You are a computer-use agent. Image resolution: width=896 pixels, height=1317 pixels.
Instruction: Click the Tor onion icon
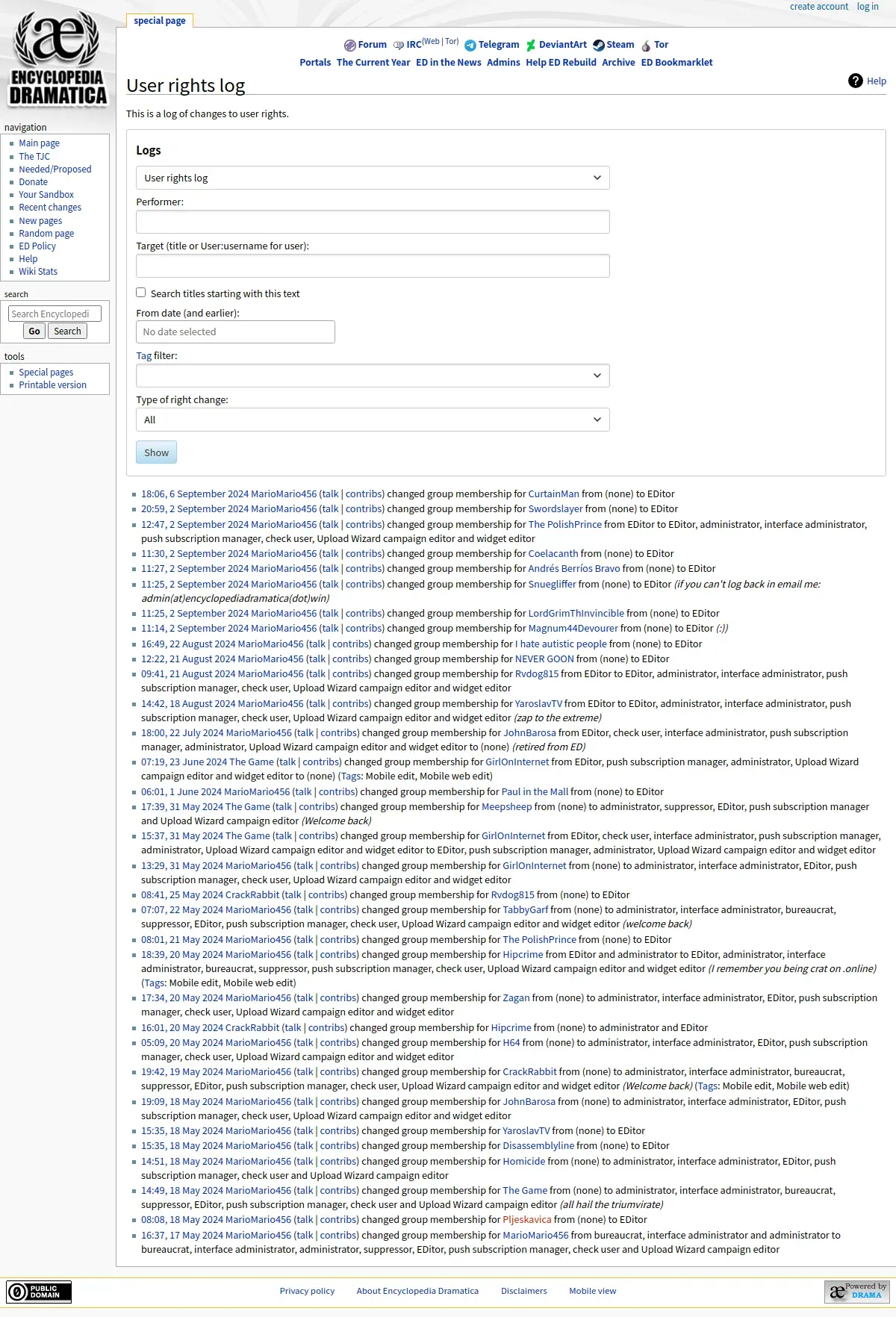tap(646, 46)
